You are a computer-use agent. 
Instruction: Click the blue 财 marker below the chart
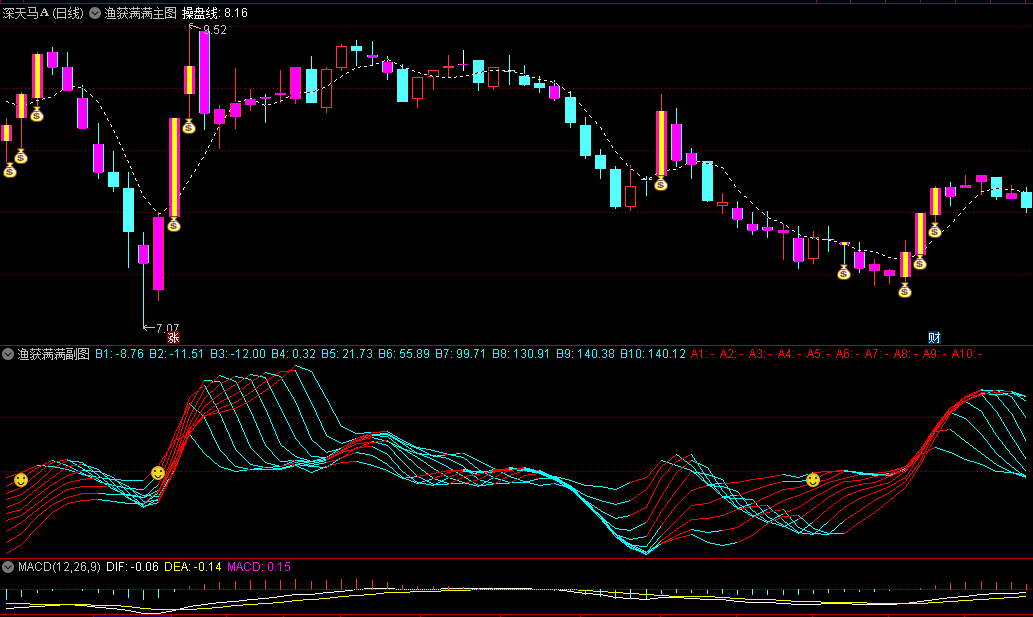click(934, 338)
